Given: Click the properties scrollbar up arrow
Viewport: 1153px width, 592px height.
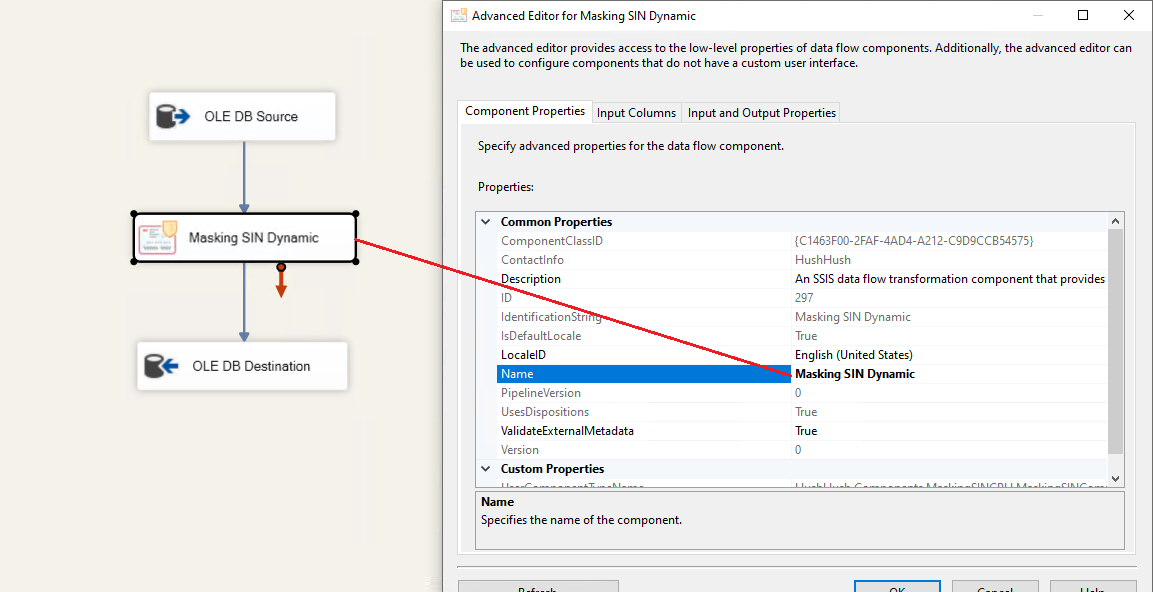Looking at the screenshot, I should point(1115,221).
